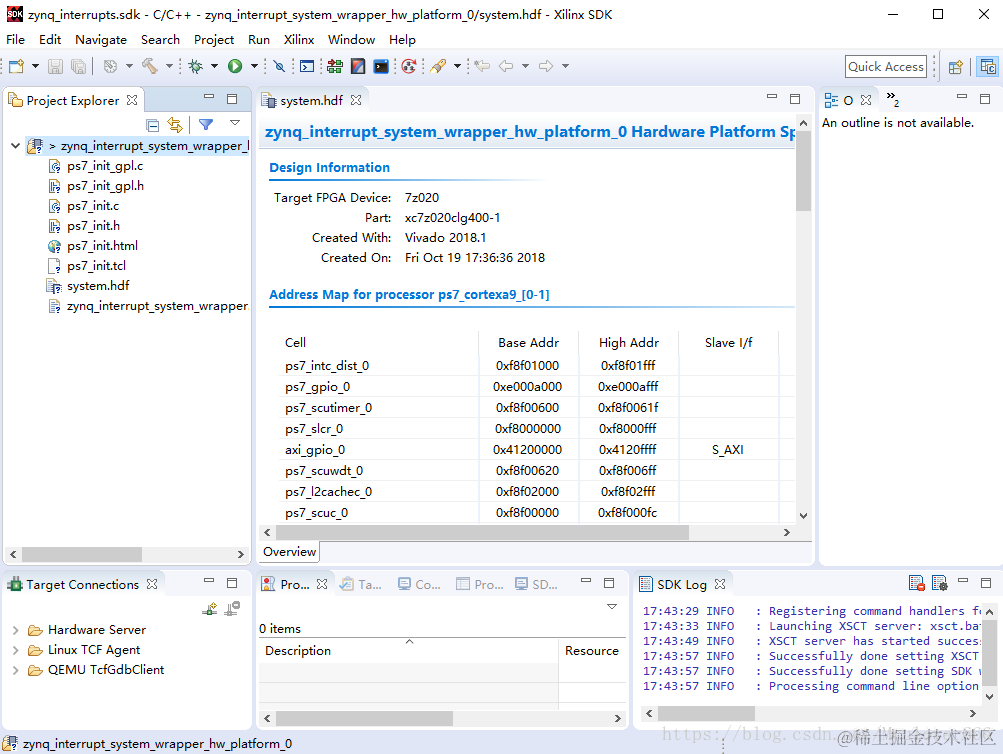This screenshot has width=1003, height=754.
Task: Toggle Link with Editor in Project Explorer
Action: pos(176,125)
